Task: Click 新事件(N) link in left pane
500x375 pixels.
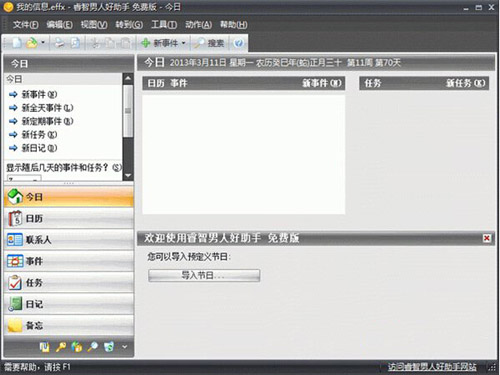Action: pos(39,94)
